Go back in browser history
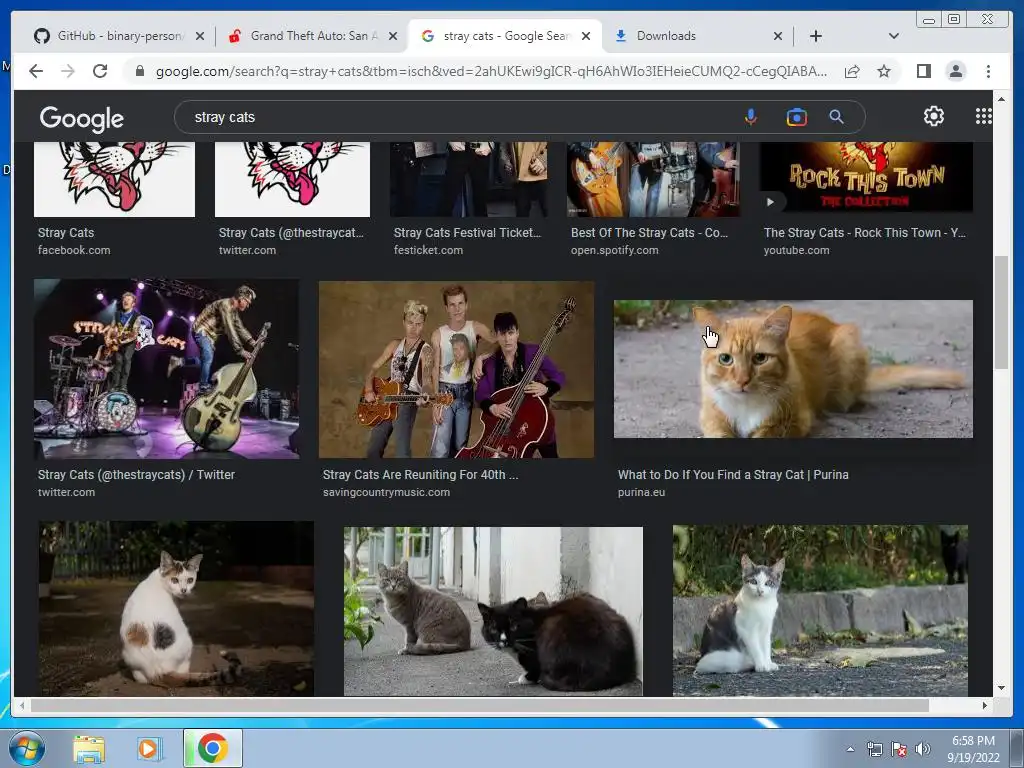The height and width of the screenshot is (768, 1024). pos(36,71)
